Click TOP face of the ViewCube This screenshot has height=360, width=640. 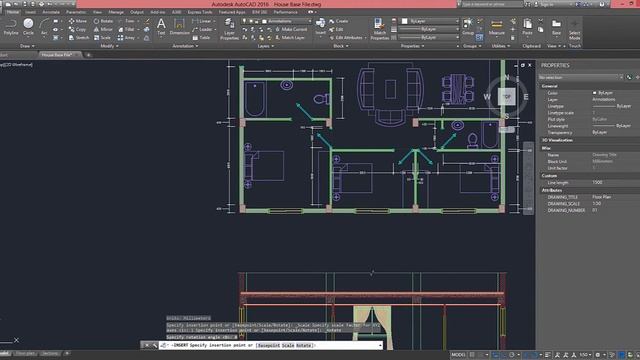pyautogui.click(x=507, y=97)
